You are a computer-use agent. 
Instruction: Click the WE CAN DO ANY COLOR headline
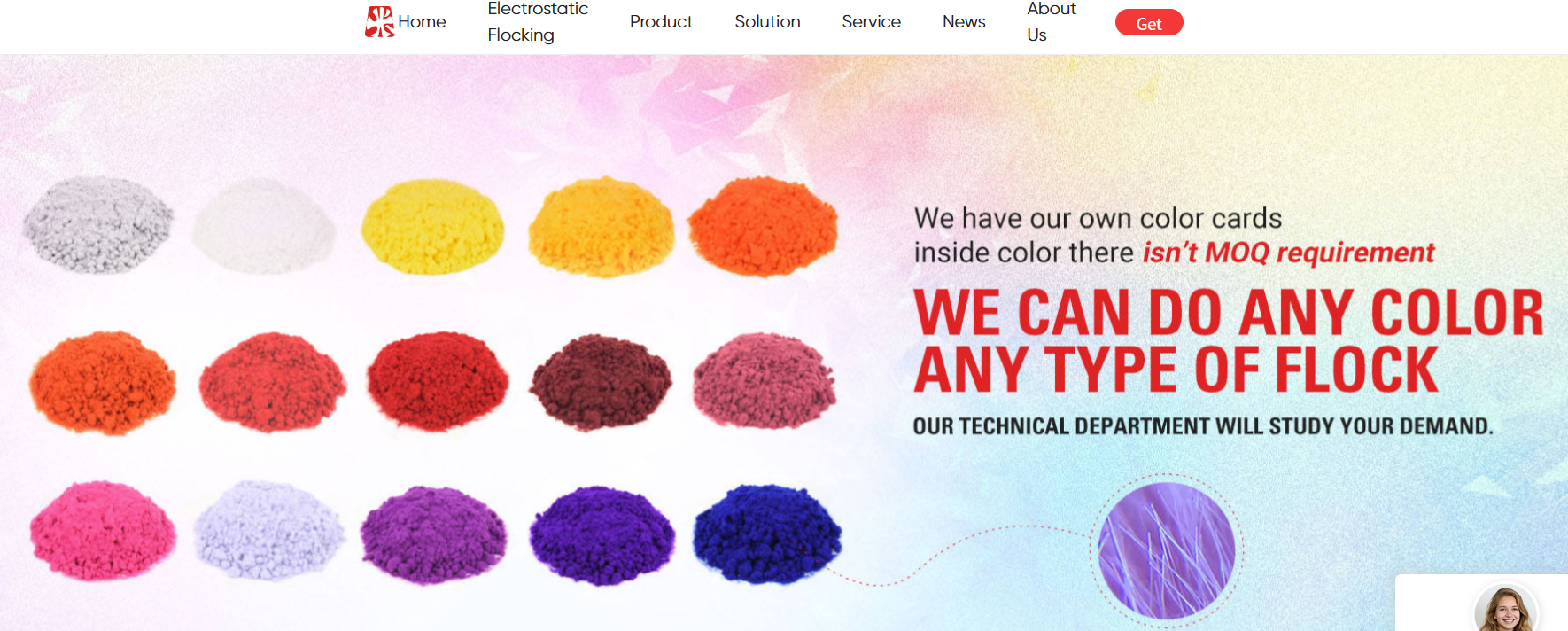point(1229,313)
